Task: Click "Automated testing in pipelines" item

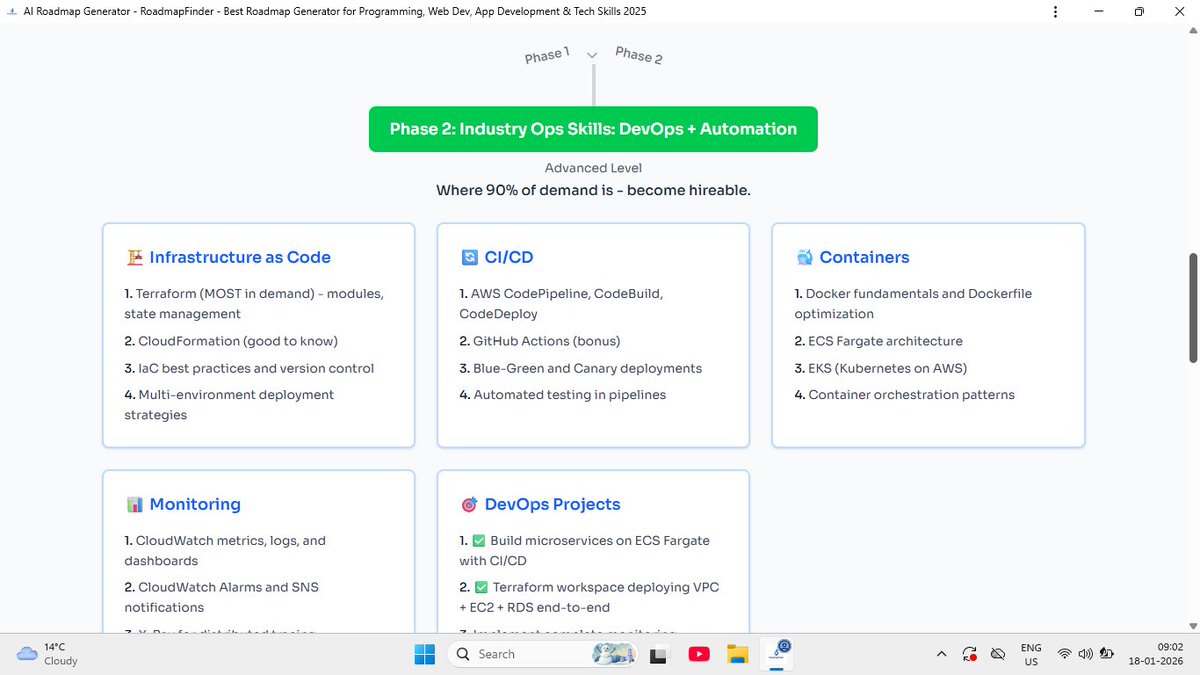Action: coord(562,395)
